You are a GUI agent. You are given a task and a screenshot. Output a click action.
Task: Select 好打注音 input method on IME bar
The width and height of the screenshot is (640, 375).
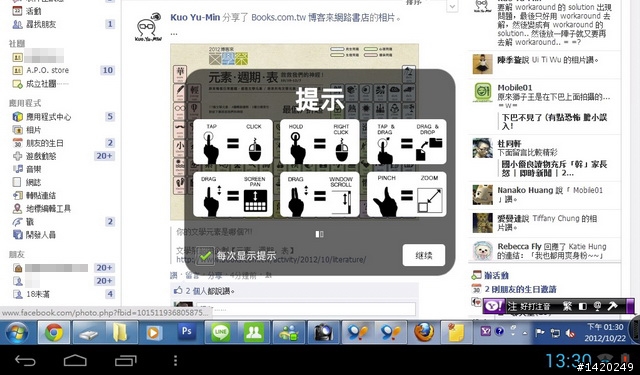535,306
